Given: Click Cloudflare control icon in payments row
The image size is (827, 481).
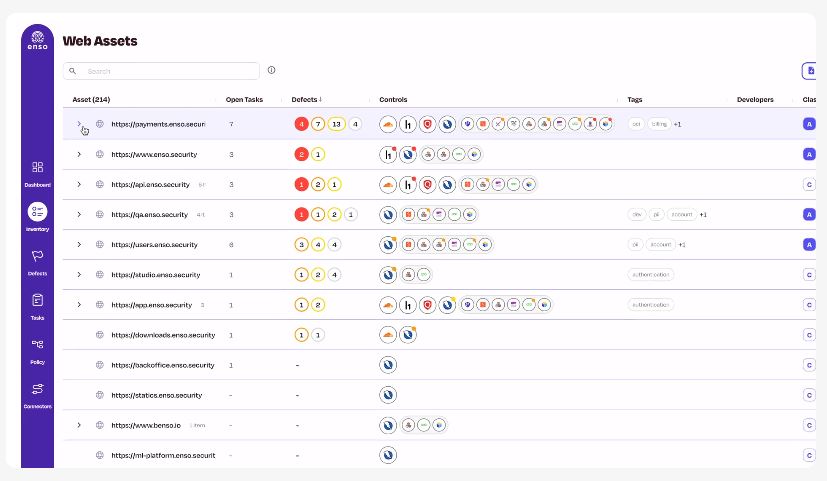Looking at the screenshot, I should 388,124.
